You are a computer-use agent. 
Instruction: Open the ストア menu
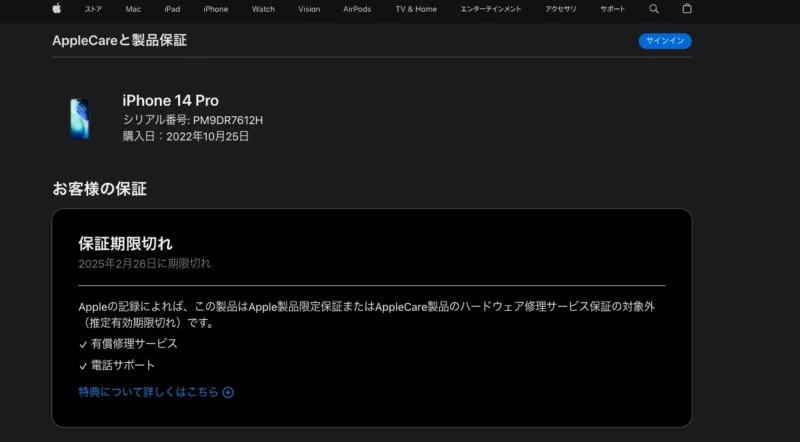(x=93, y=9)
